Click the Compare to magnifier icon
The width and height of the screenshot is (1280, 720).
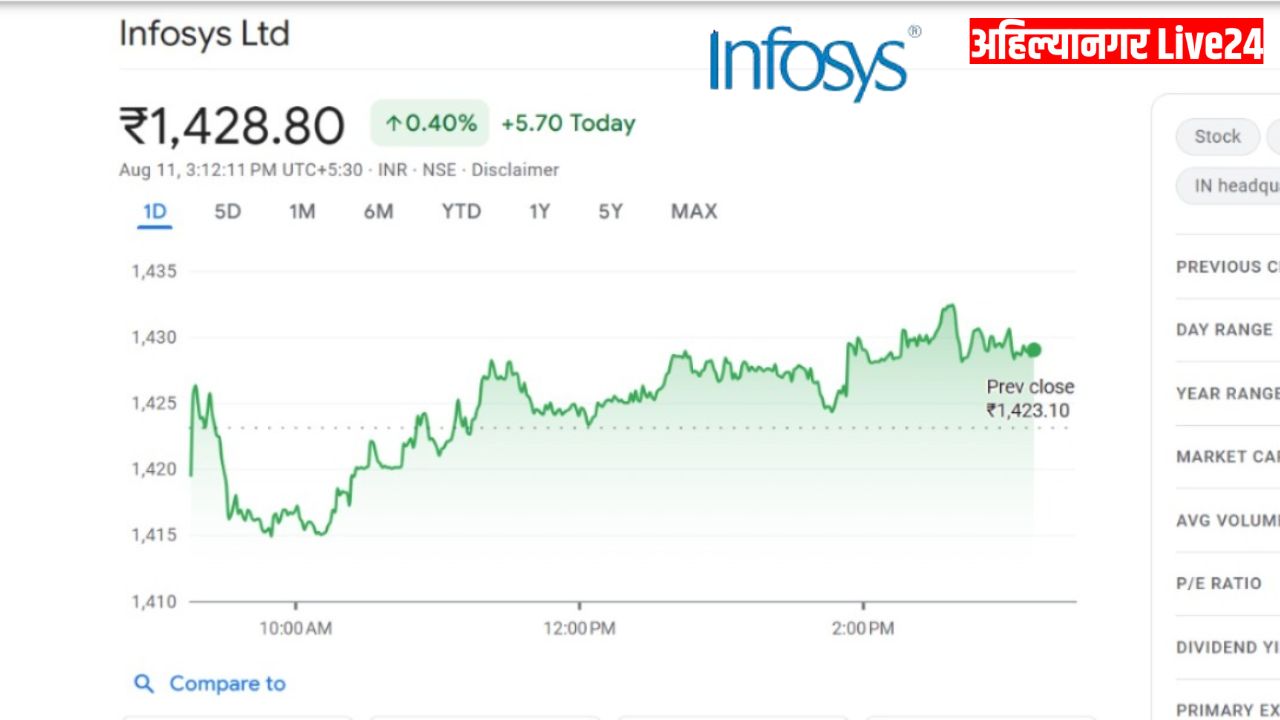coord(144,684)
